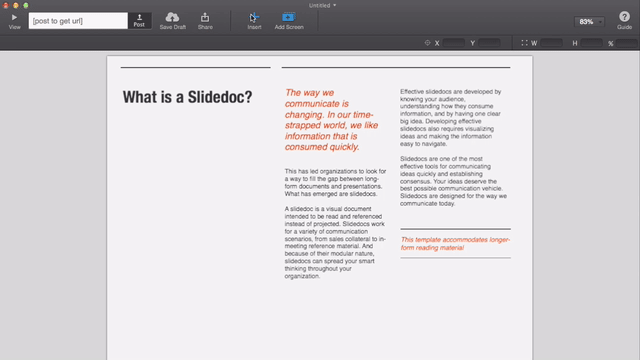This screenshot has height=360, width=640.
Task: Open the 83% zoom dropdown
Action: click(x=589, y=22)
